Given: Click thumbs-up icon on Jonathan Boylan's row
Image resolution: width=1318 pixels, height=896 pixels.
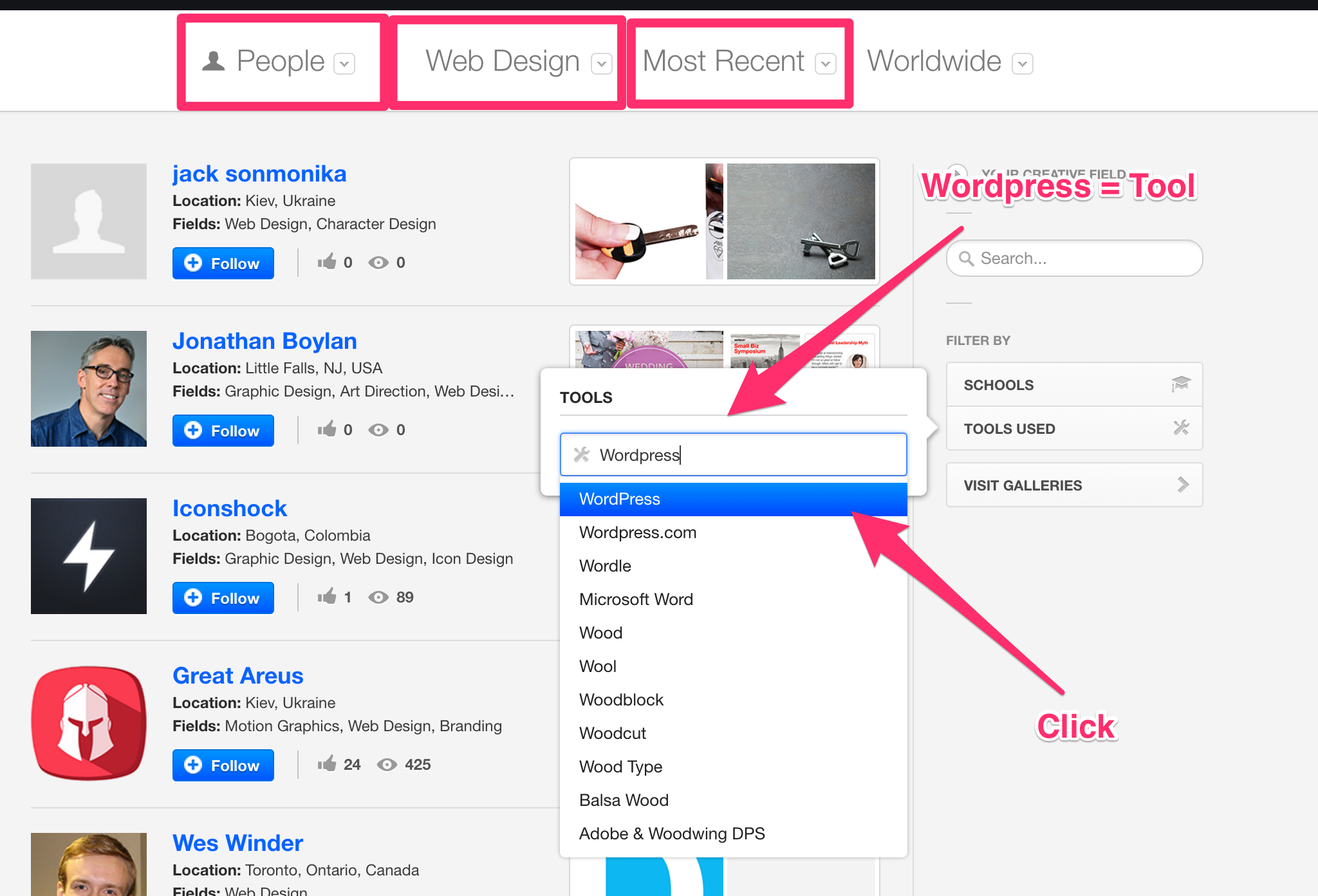Looking at the screenshot, I should pos(327,429).
